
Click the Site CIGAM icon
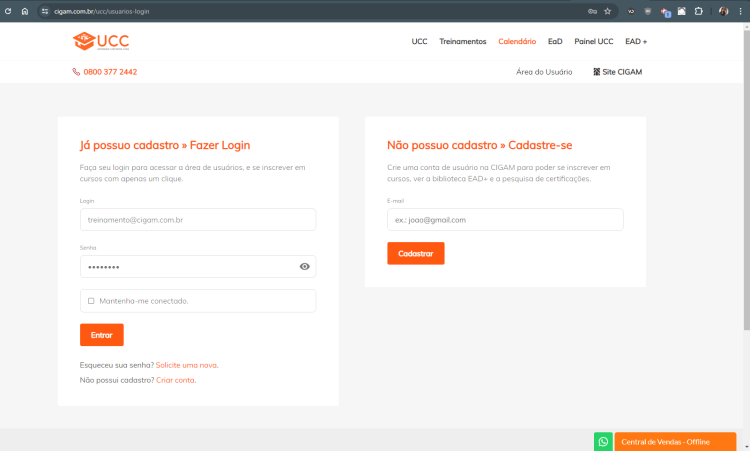pos(596,72)
